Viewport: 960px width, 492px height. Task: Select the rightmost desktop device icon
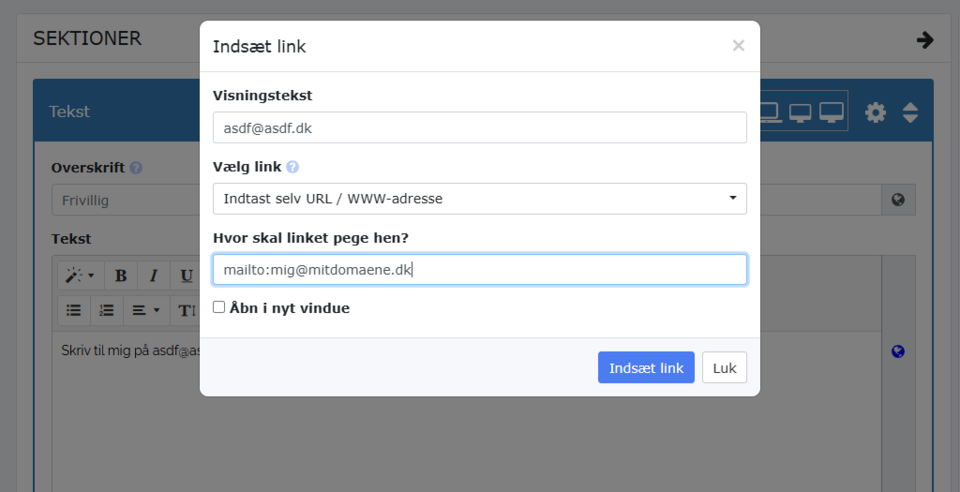832,112
